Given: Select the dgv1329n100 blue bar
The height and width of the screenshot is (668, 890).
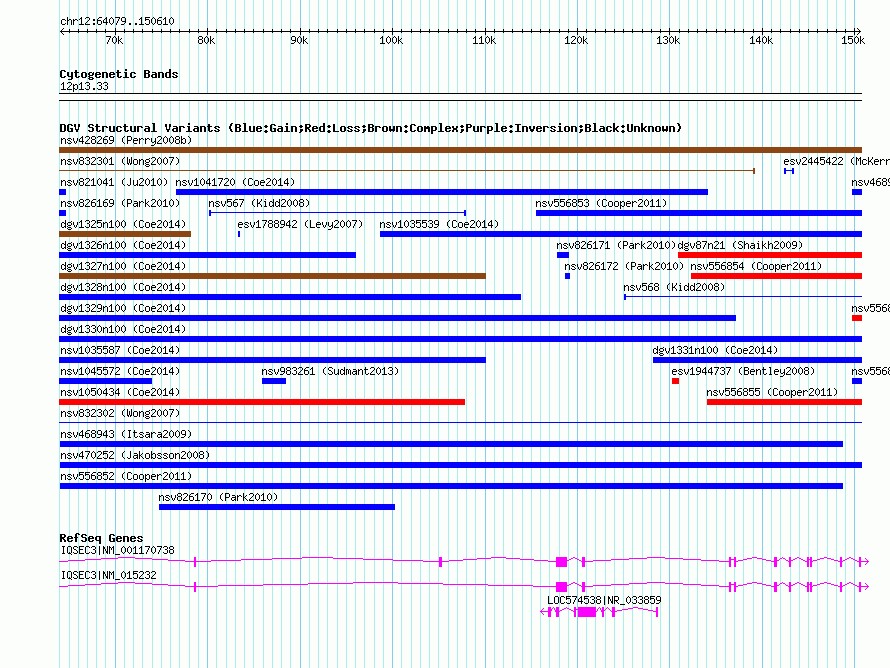Looking at the screenshot, I should pyautogui.click(x=397, y=318).
